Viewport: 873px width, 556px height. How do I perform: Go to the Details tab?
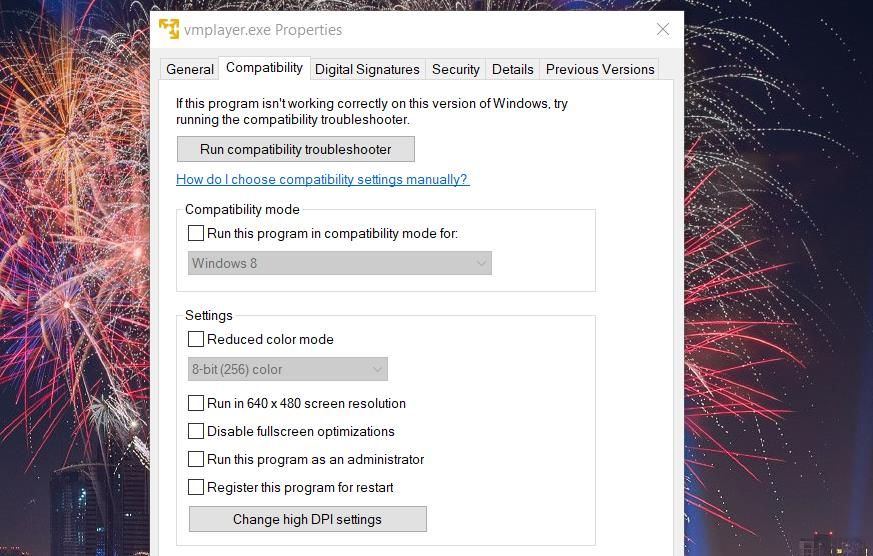click(512, 69)
